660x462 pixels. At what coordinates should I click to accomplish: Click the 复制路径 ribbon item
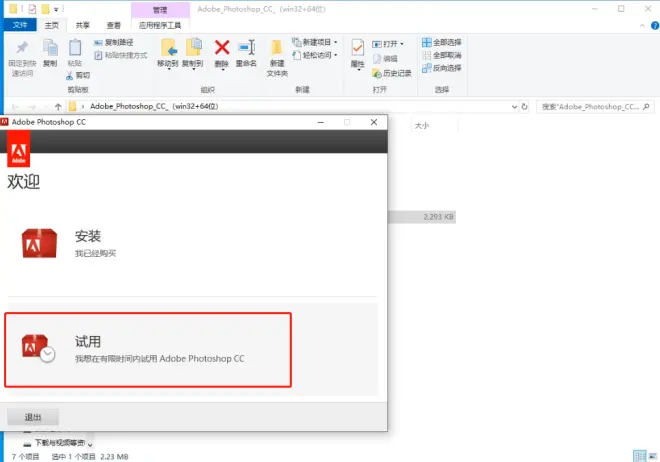114,42
